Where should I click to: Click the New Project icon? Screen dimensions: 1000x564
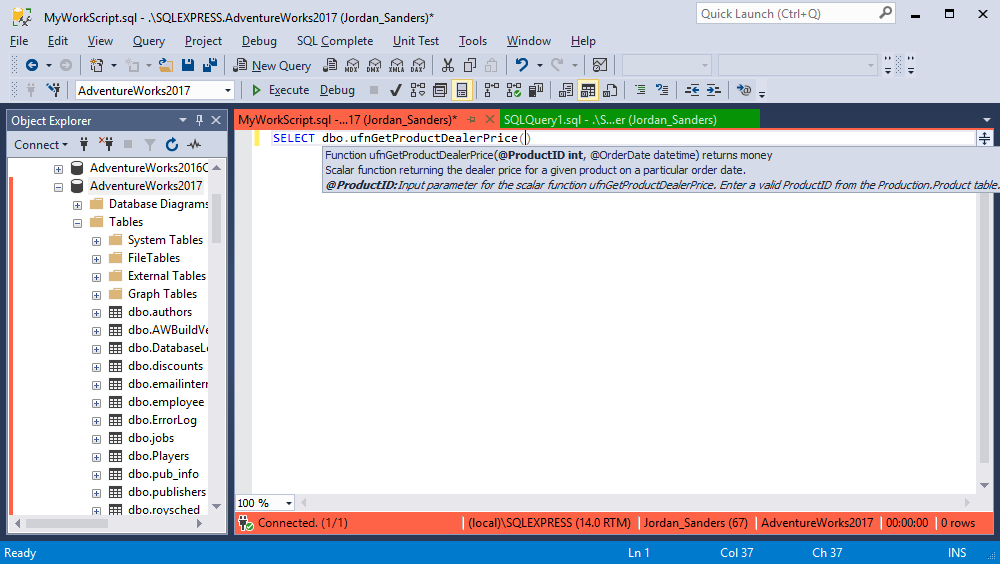96,65
